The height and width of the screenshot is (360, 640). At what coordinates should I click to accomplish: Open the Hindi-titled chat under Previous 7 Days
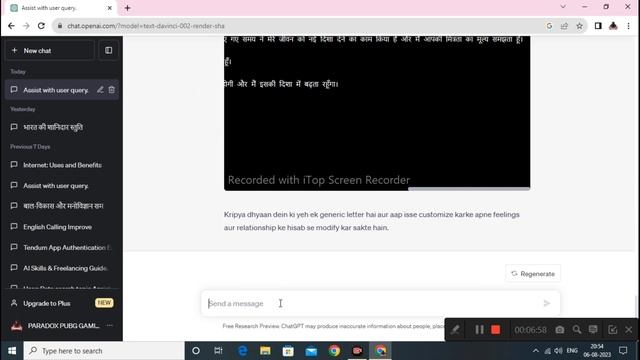62,206
